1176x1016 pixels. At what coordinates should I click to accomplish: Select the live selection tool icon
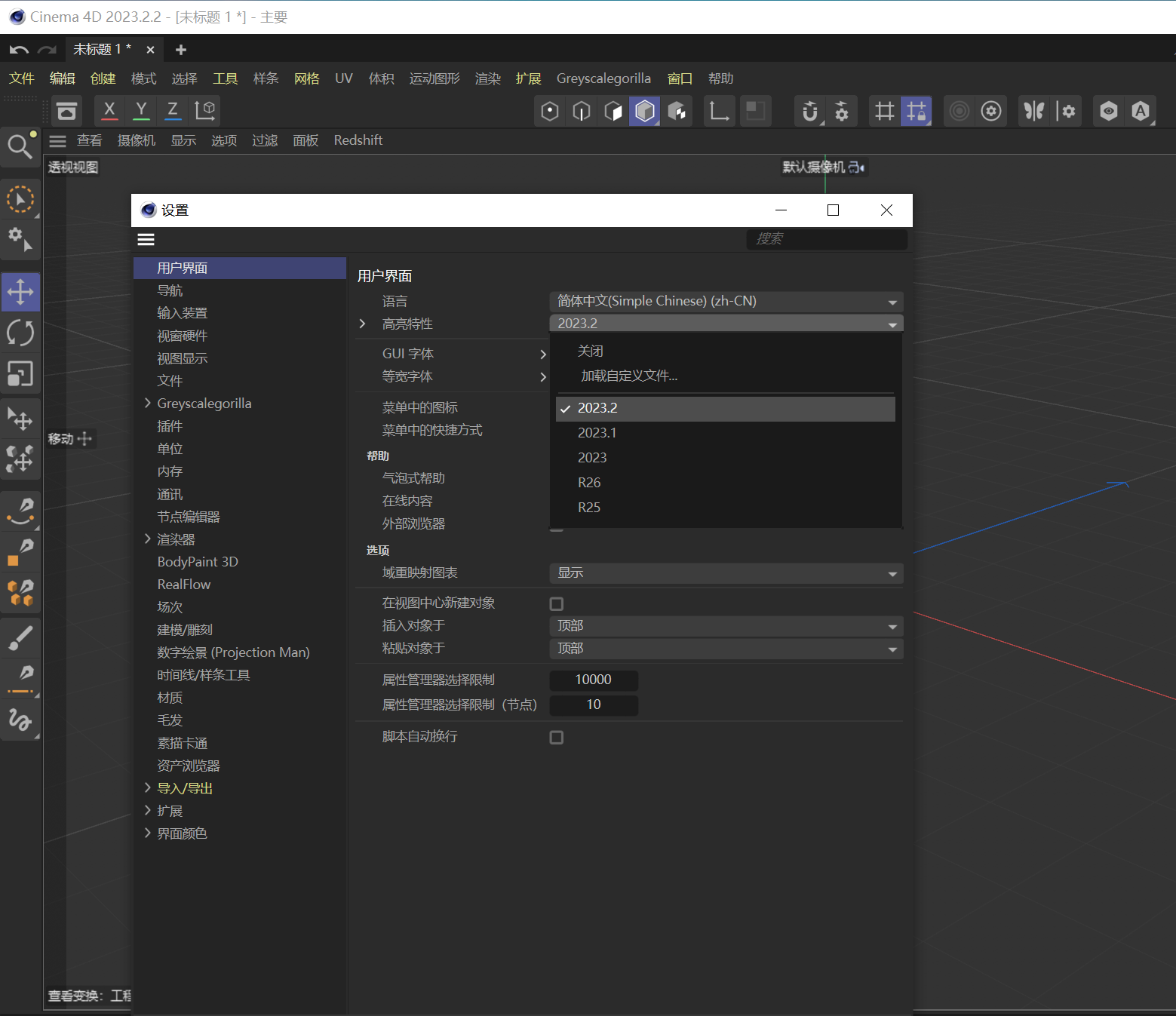point(20,200)
